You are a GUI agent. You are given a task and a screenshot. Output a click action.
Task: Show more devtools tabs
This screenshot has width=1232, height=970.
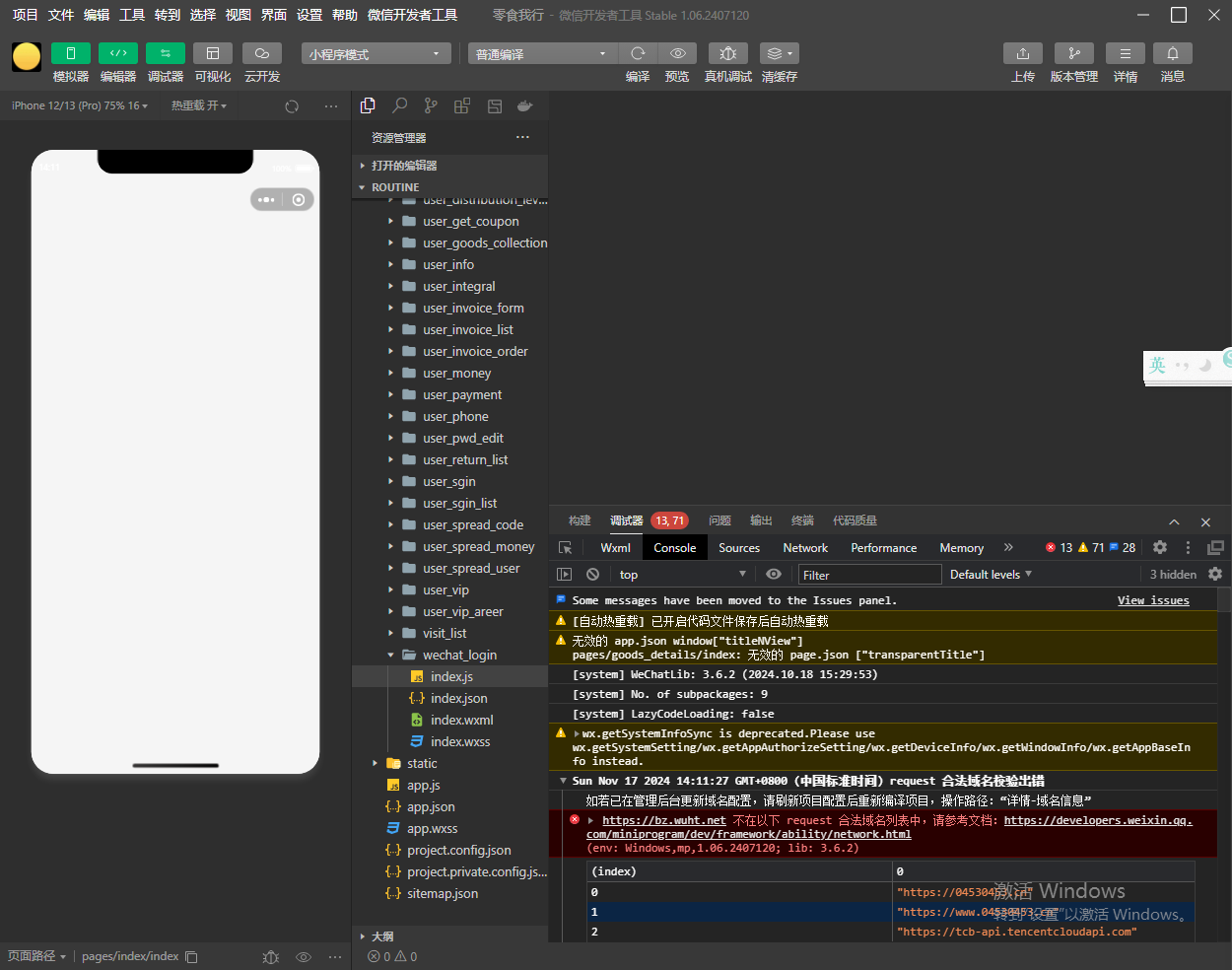tap(1008, 547)
